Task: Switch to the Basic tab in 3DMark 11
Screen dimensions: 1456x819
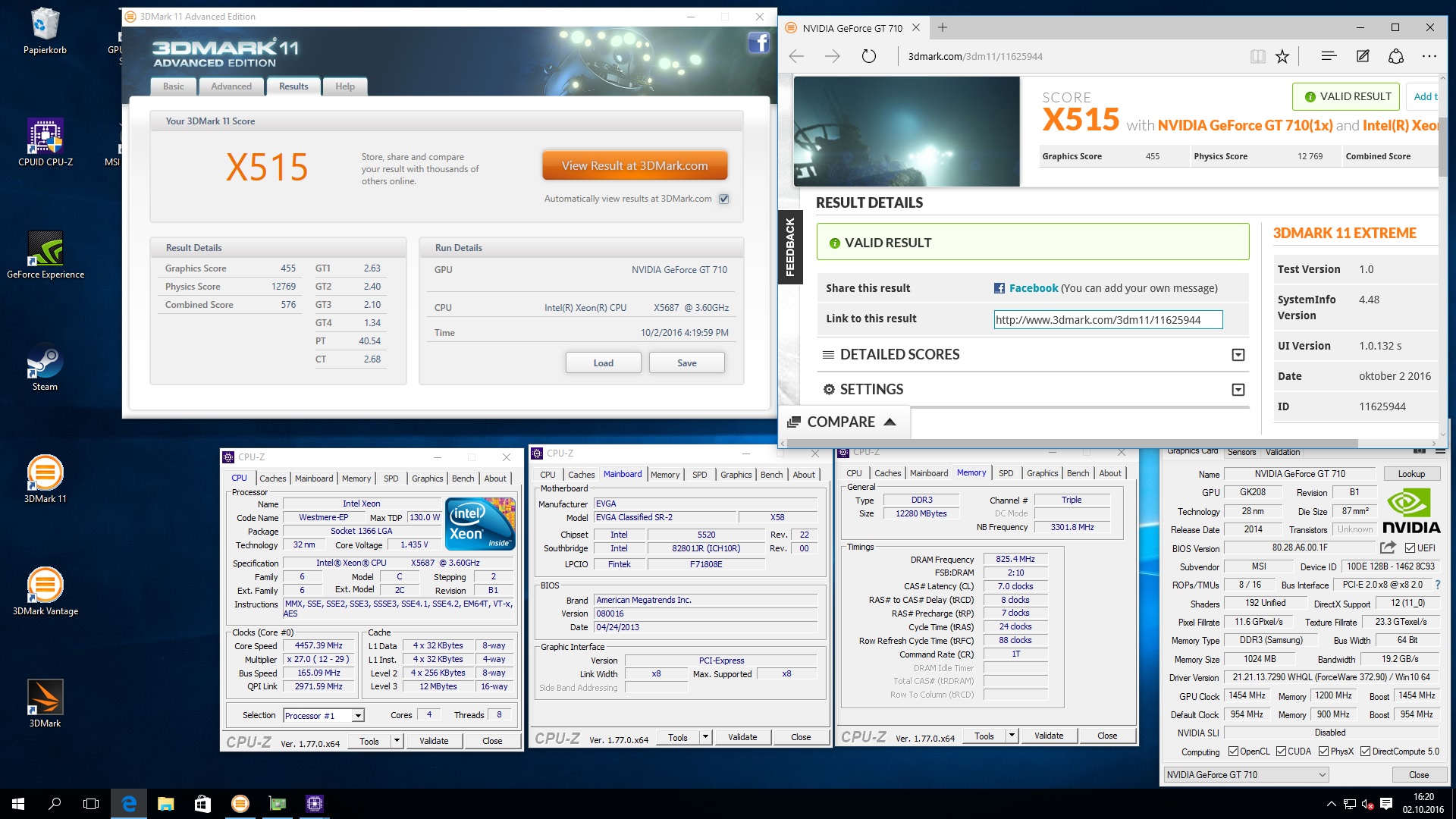Action: [x=174, y=86]
